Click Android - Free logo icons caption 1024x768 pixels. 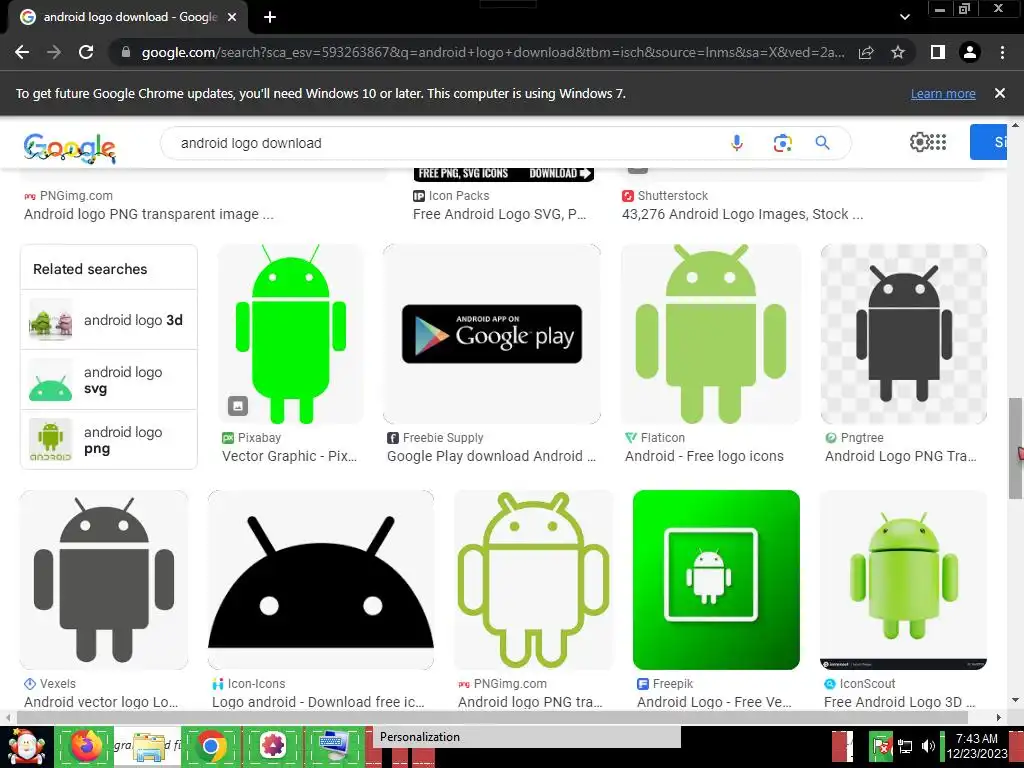click(x=704, y=456)
